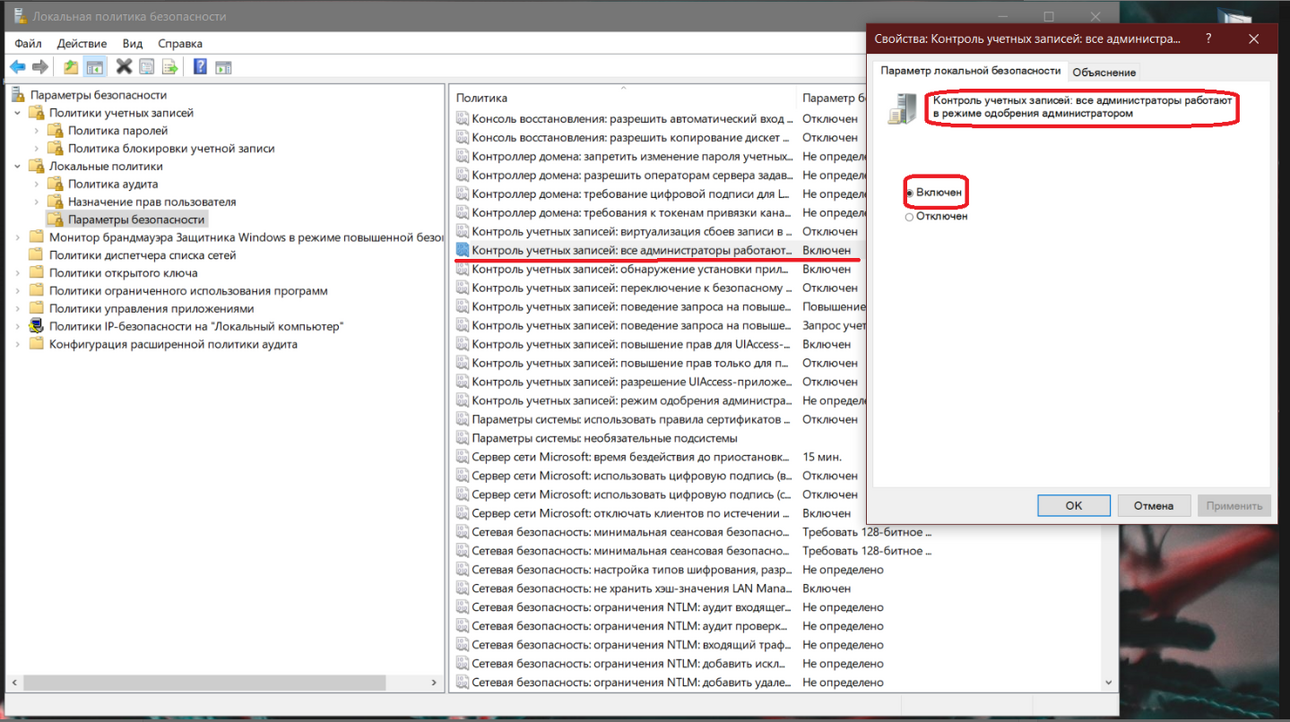Expand the Назначение прав пользователя node
Screen dimensions: 1290x722
coord(37,202)
